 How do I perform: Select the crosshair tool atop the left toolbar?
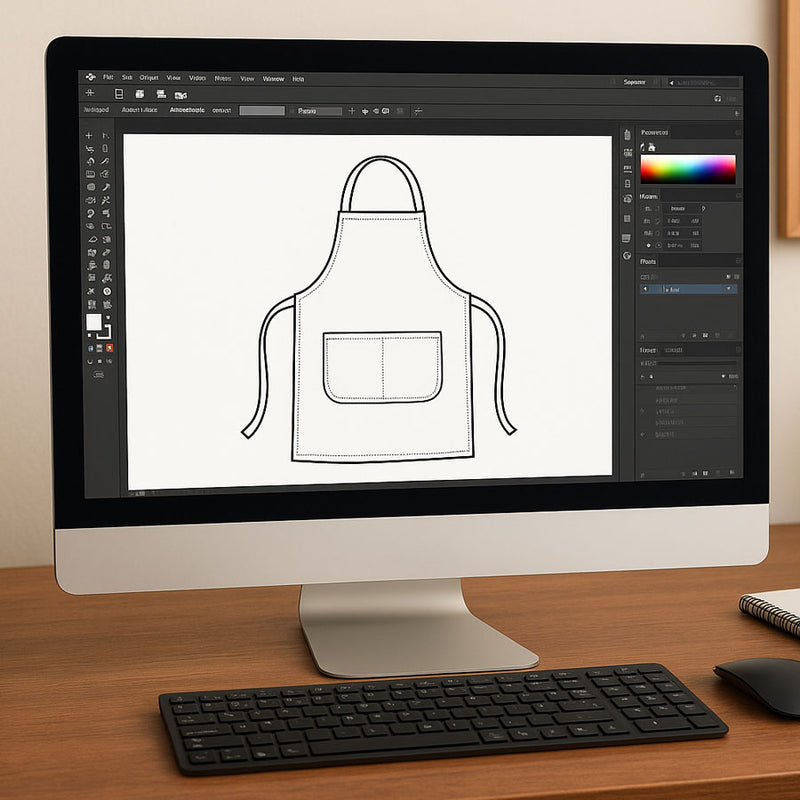[x=89, y=135]
